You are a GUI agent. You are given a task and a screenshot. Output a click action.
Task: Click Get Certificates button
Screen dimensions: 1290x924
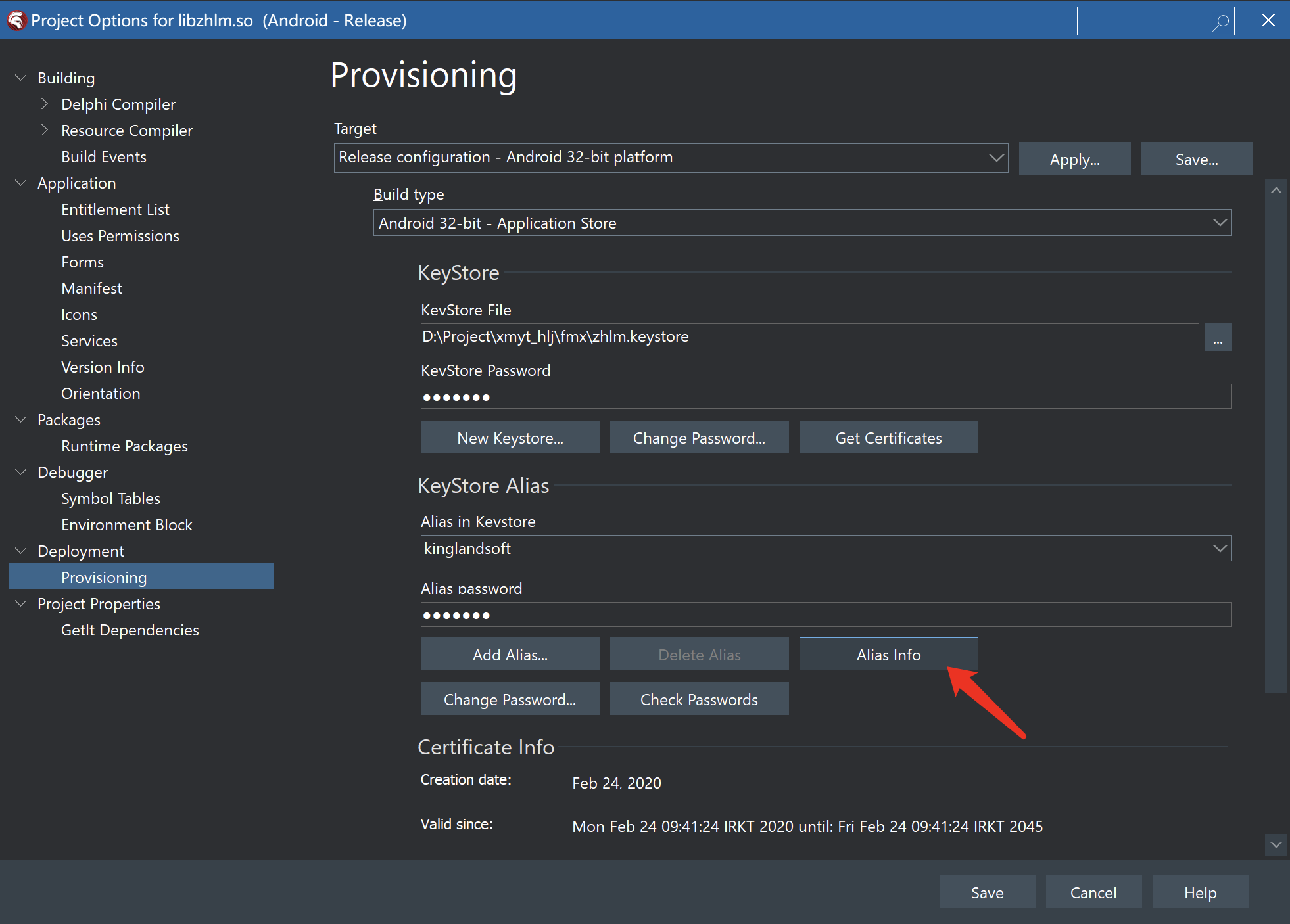(x=889, y=437)
